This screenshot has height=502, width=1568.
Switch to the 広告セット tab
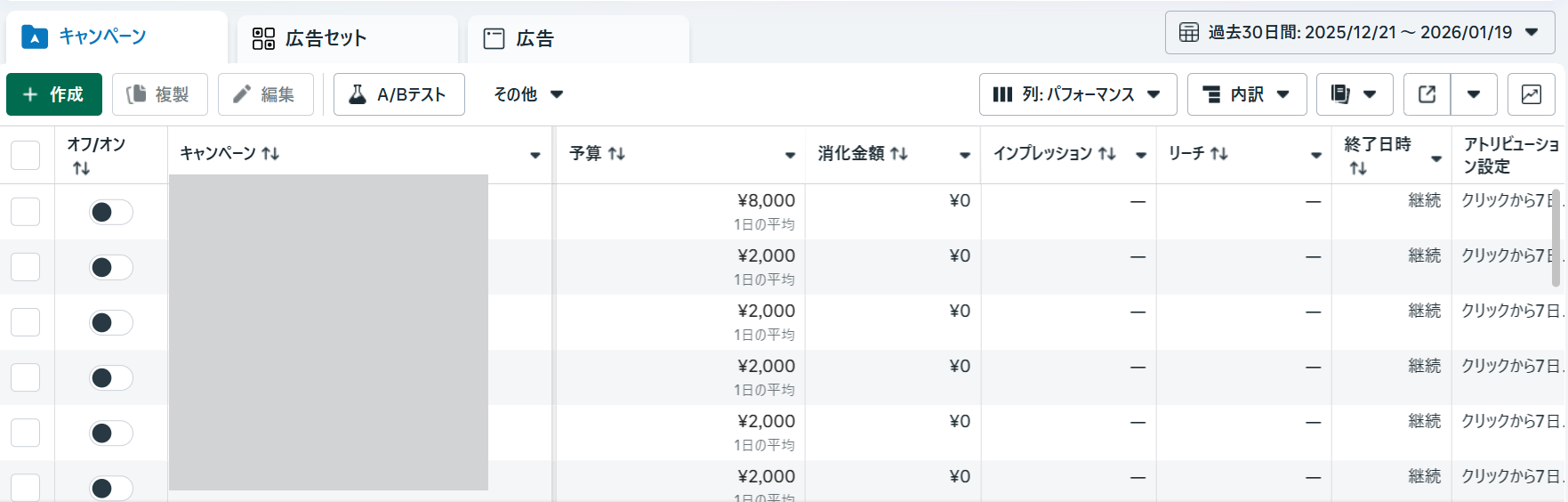(x=347, y=38)
